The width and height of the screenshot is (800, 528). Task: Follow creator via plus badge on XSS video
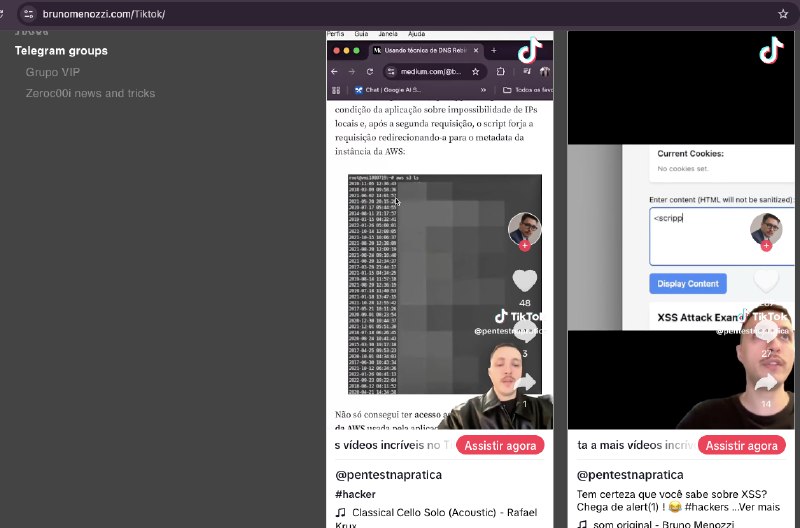[x=766, y=246]
